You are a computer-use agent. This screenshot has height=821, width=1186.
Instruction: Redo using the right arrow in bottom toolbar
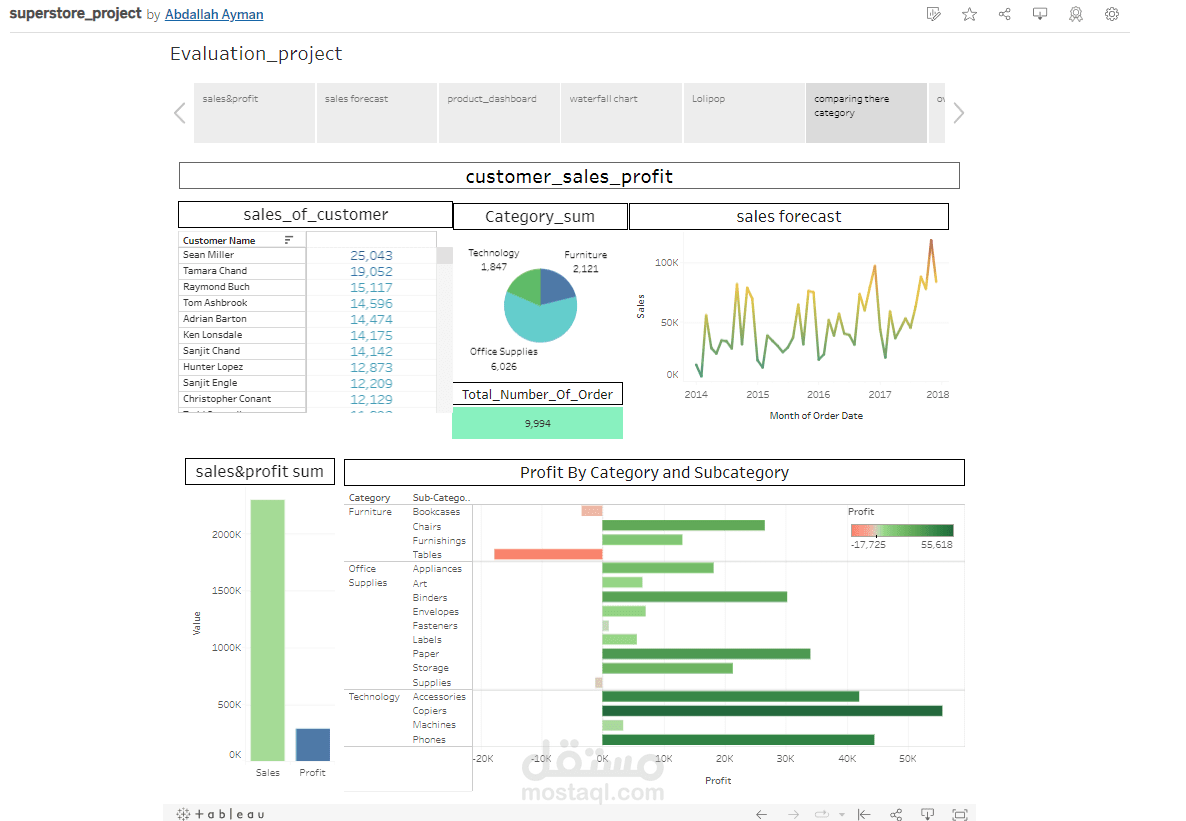click(x=793, y=814)
